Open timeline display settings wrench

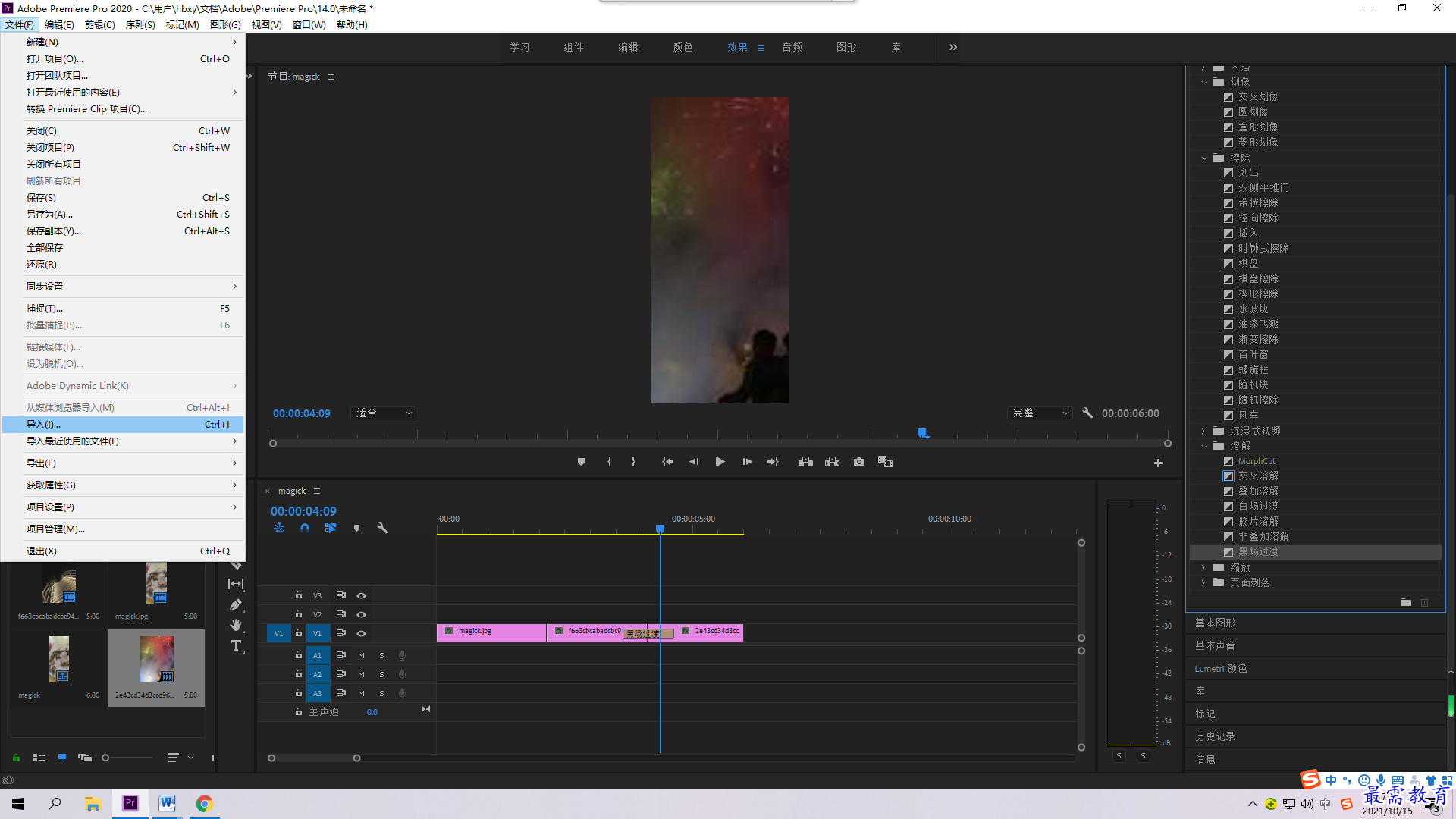click(x=382, y=528)
